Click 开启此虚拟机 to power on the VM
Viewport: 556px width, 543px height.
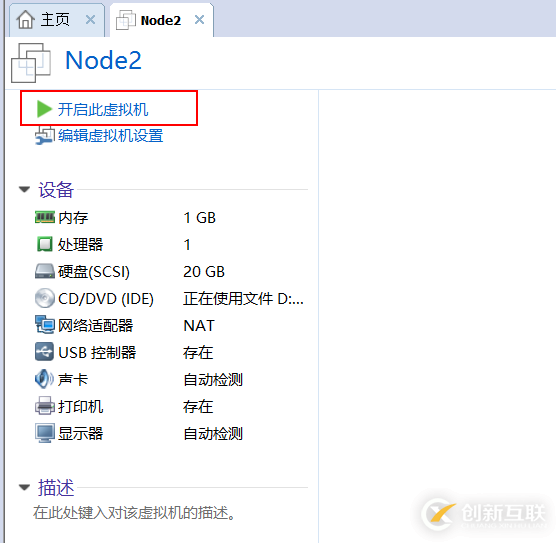click(x=103, y=109)
